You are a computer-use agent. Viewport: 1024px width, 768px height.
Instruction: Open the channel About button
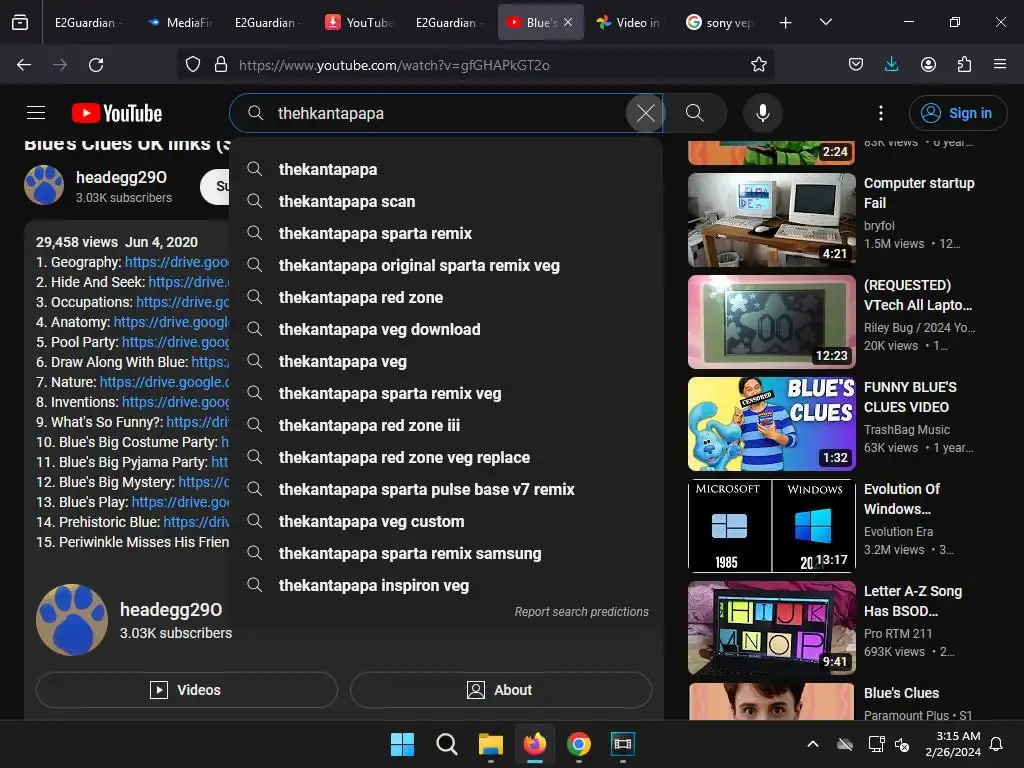tap(500, 690)
